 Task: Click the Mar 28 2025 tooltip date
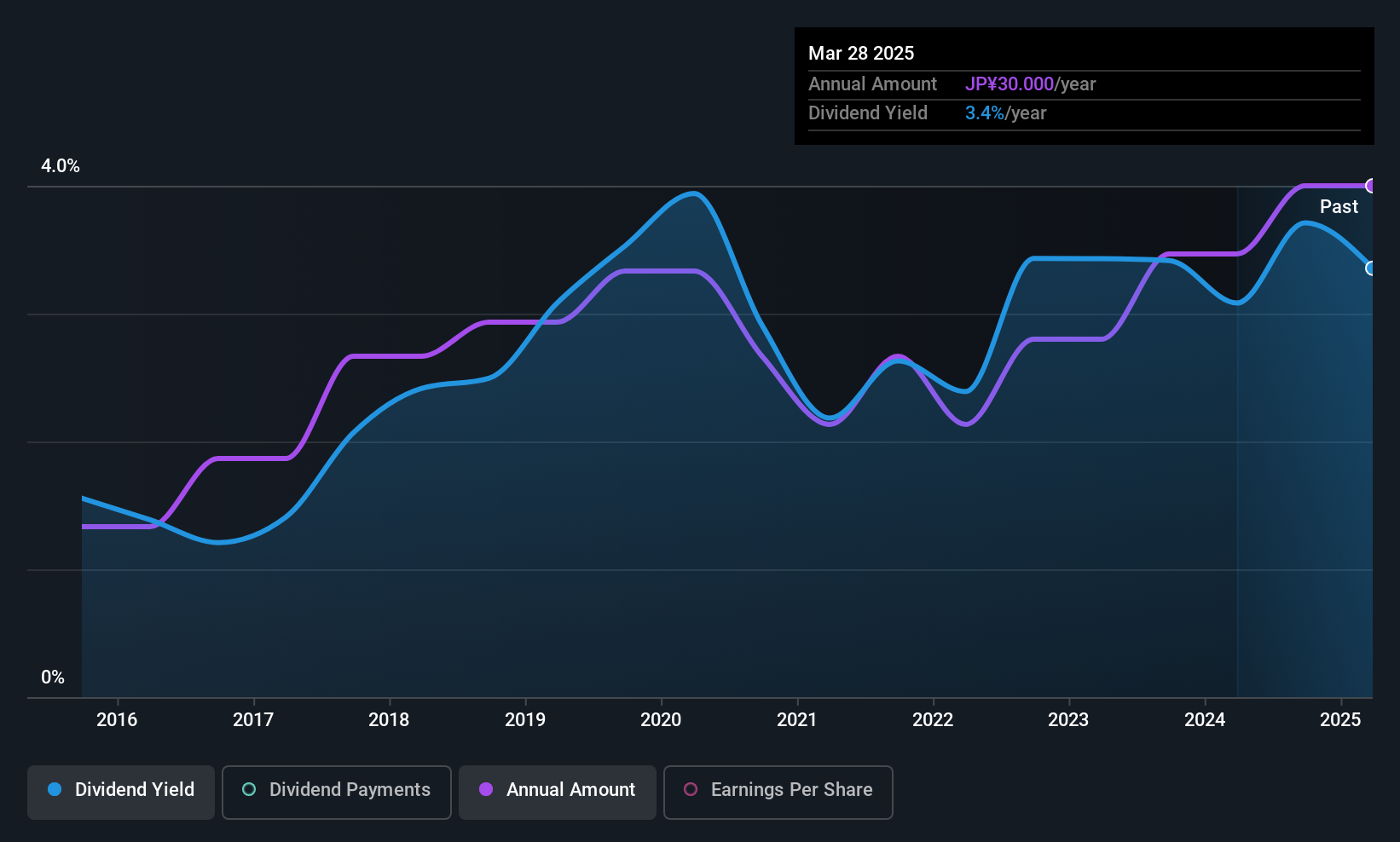[x=861, y=54]
